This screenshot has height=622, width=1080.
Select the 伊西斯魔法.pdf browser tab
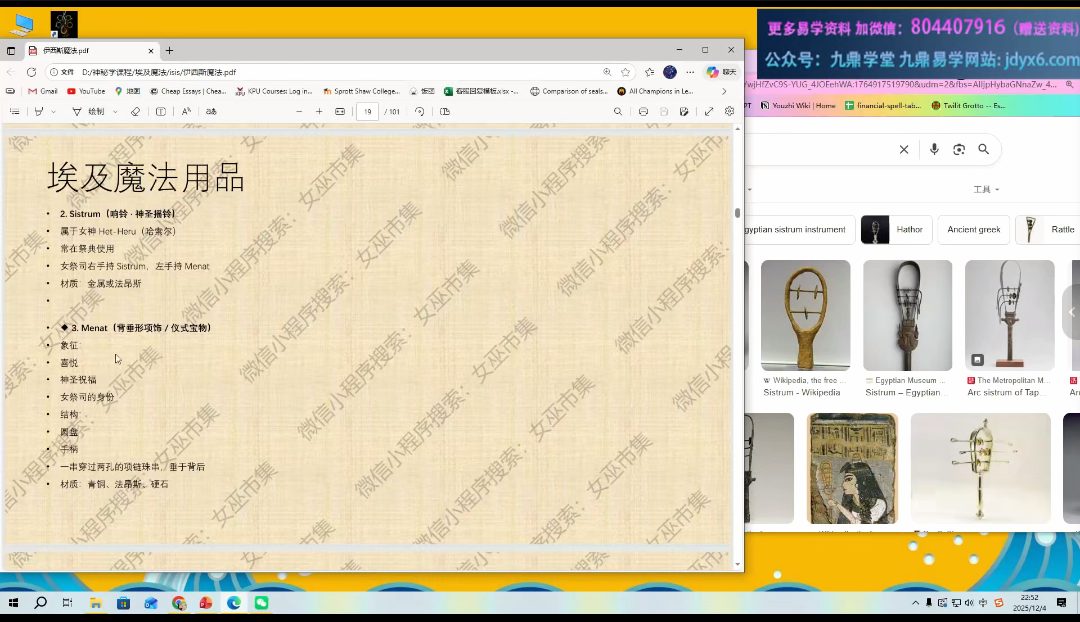pos(90,50)
